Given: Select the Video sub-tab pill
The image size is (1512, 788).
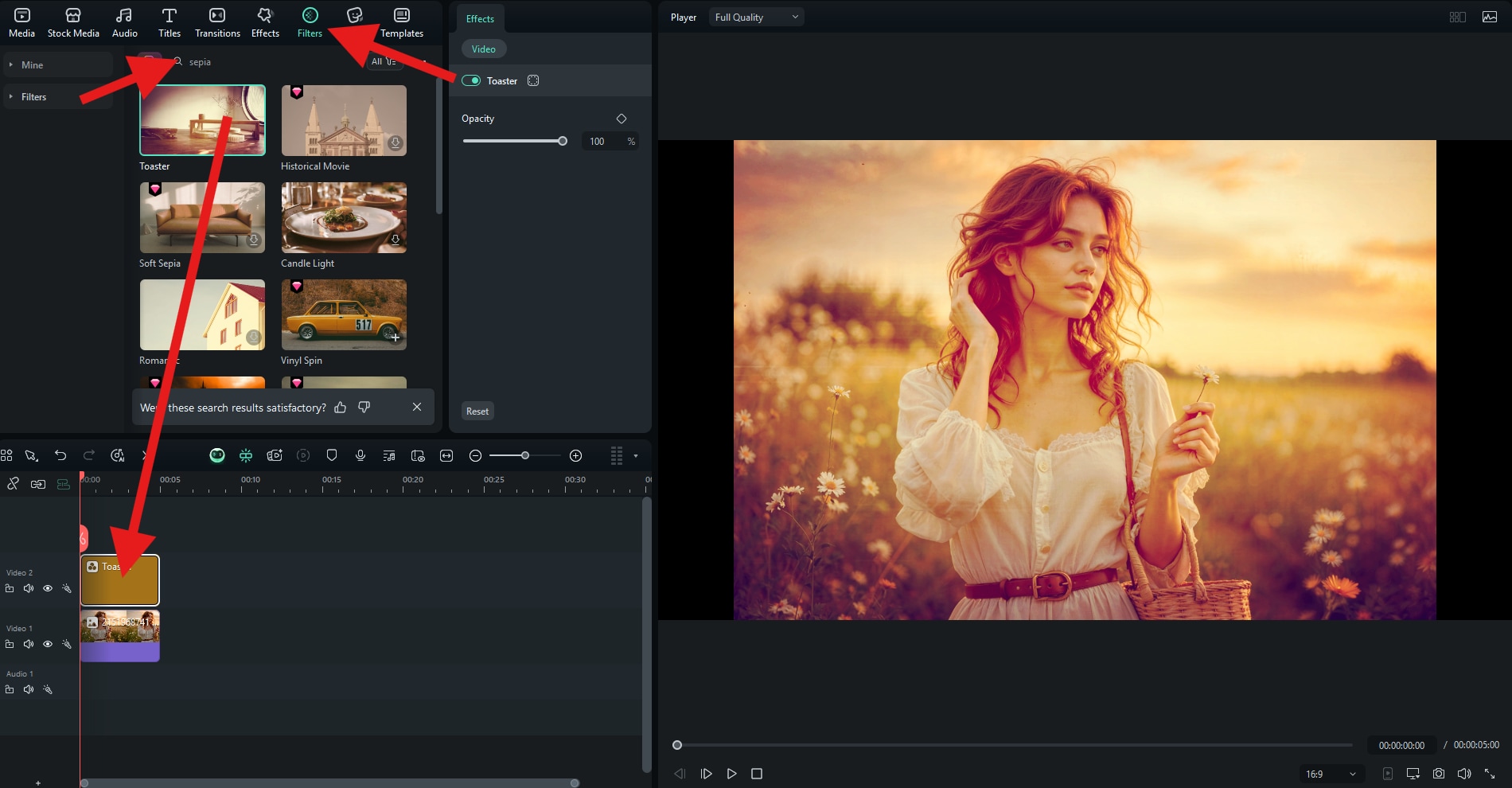Looking at the screenshot, I should tap(484, 49).
